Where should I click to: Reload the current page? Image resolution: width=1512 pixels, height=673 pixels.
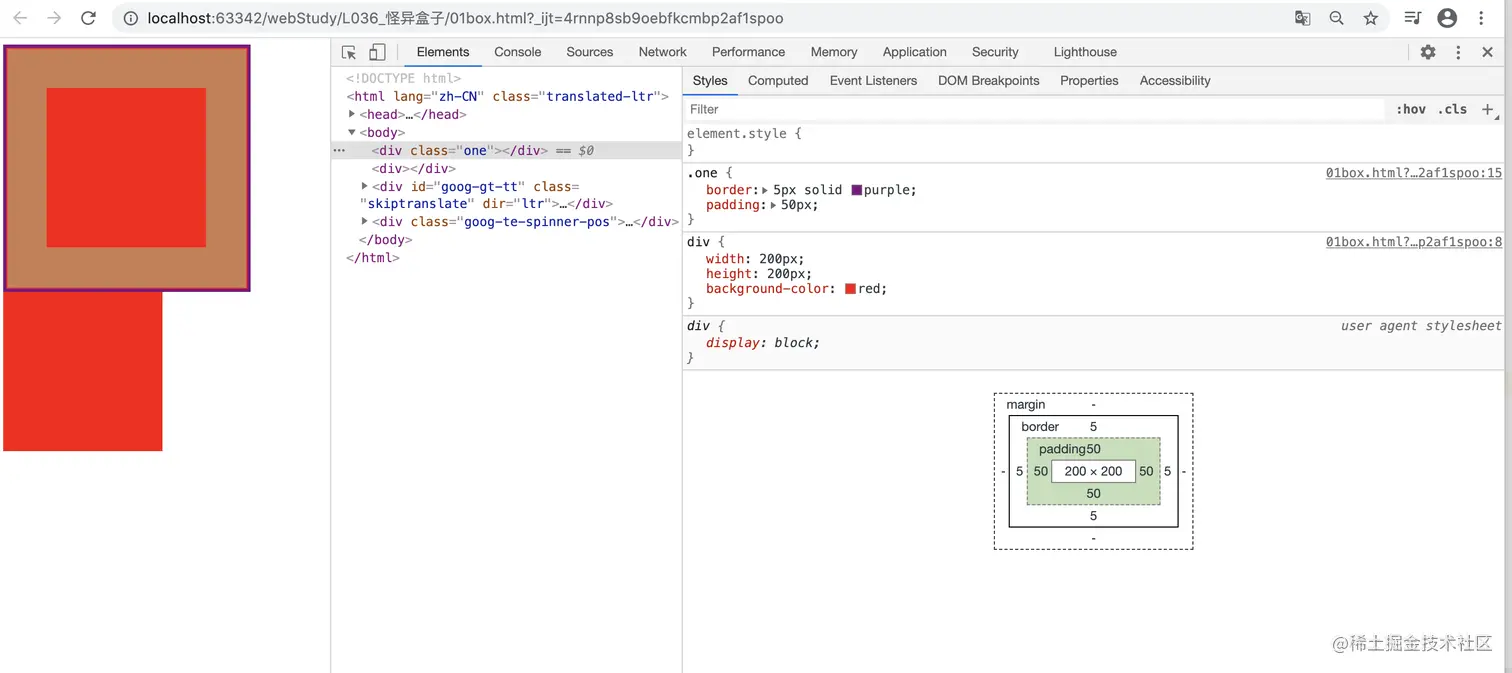88,18
